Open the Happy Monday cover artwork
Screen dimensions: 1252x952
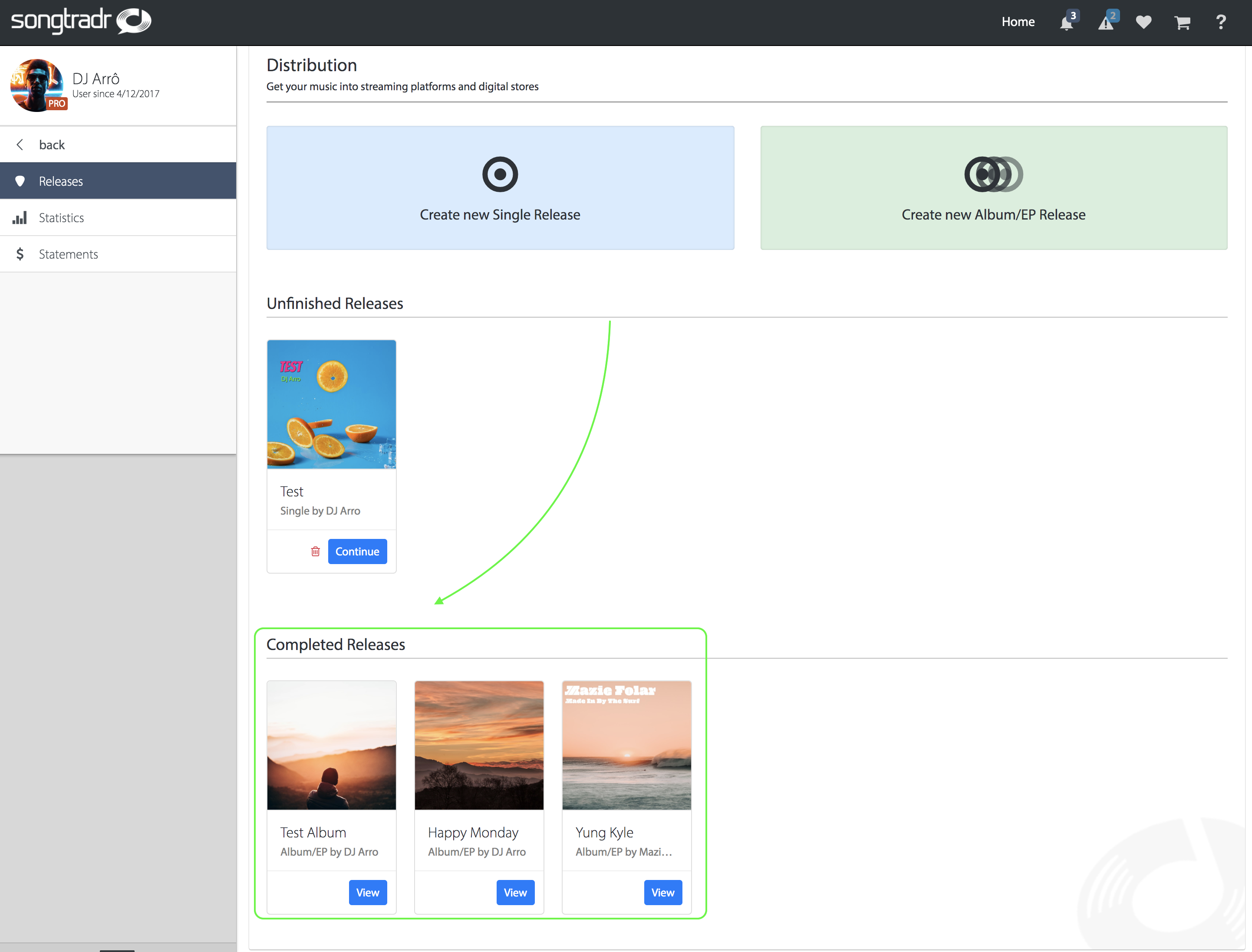(x=479, y=746)
